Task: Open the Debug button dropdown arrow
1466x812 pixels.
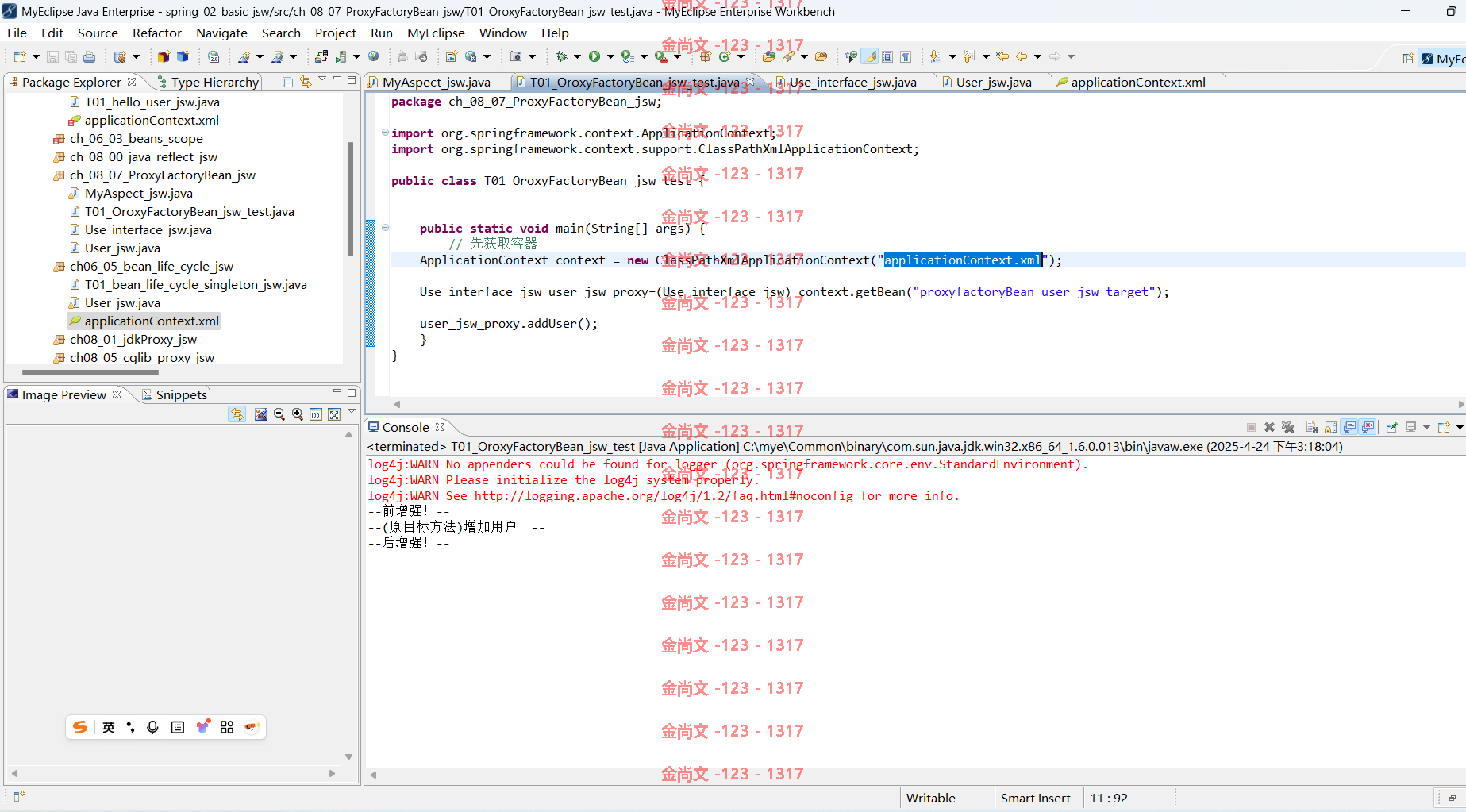Action: pyautogui.click(x=577, y=56)
